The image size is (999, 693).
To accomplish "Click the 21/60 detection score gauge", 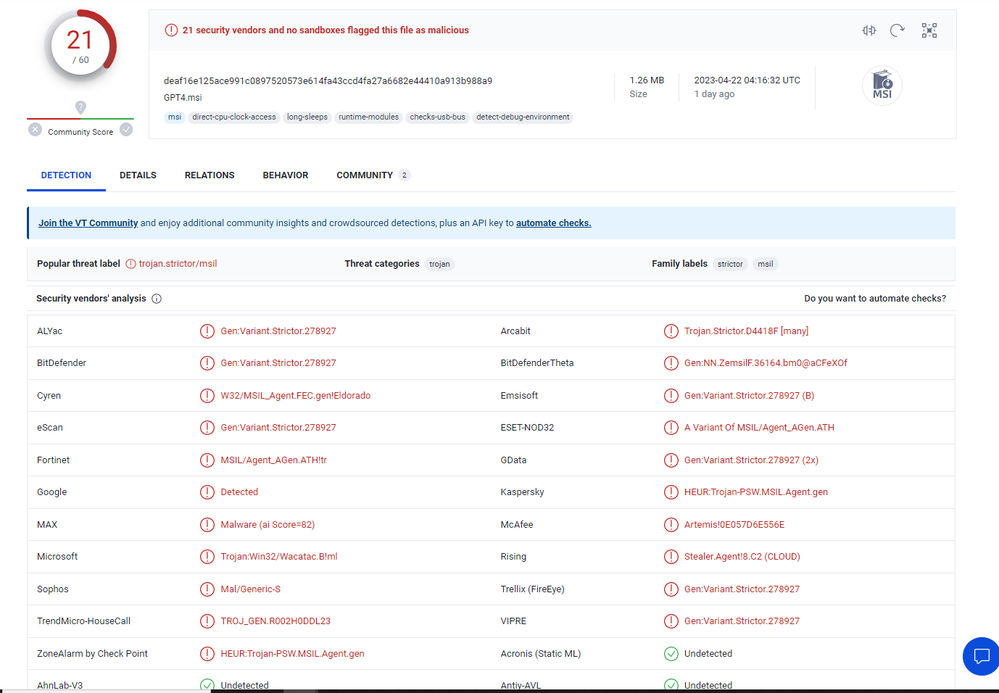I will pyautogui.click(x=80, y=46).
